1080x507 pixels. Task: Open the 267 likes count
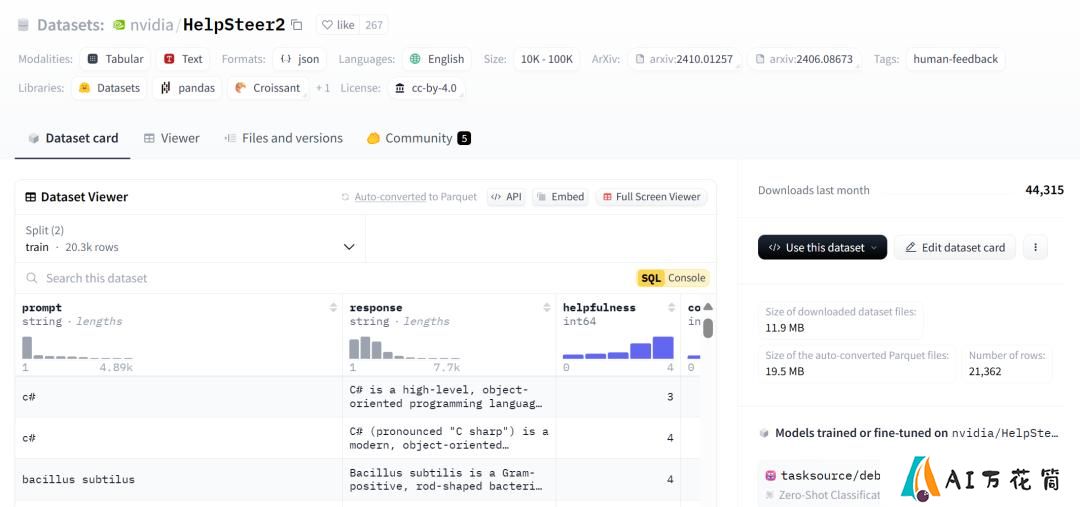click(x=374, y=25)
